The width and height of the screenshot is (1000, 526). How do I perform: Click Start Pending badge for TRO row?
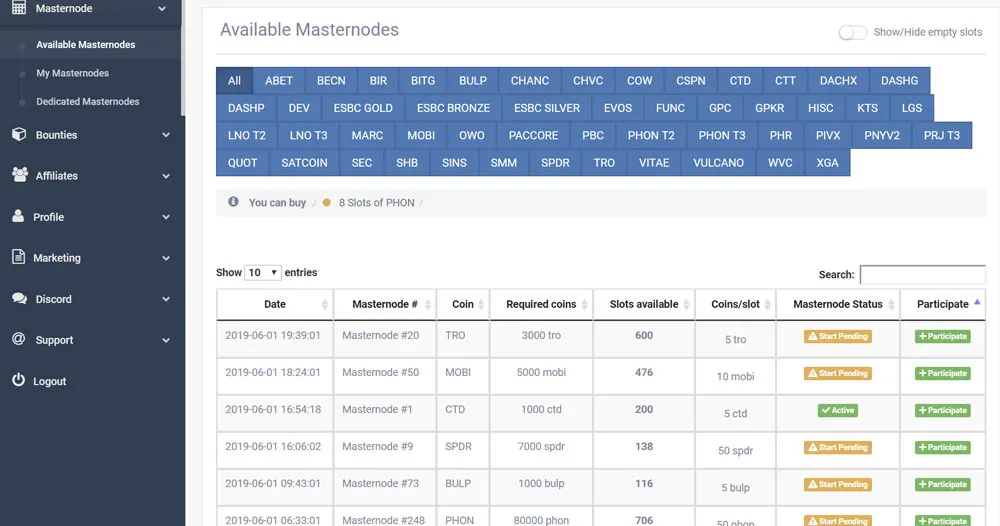click(x=837, y=336)
